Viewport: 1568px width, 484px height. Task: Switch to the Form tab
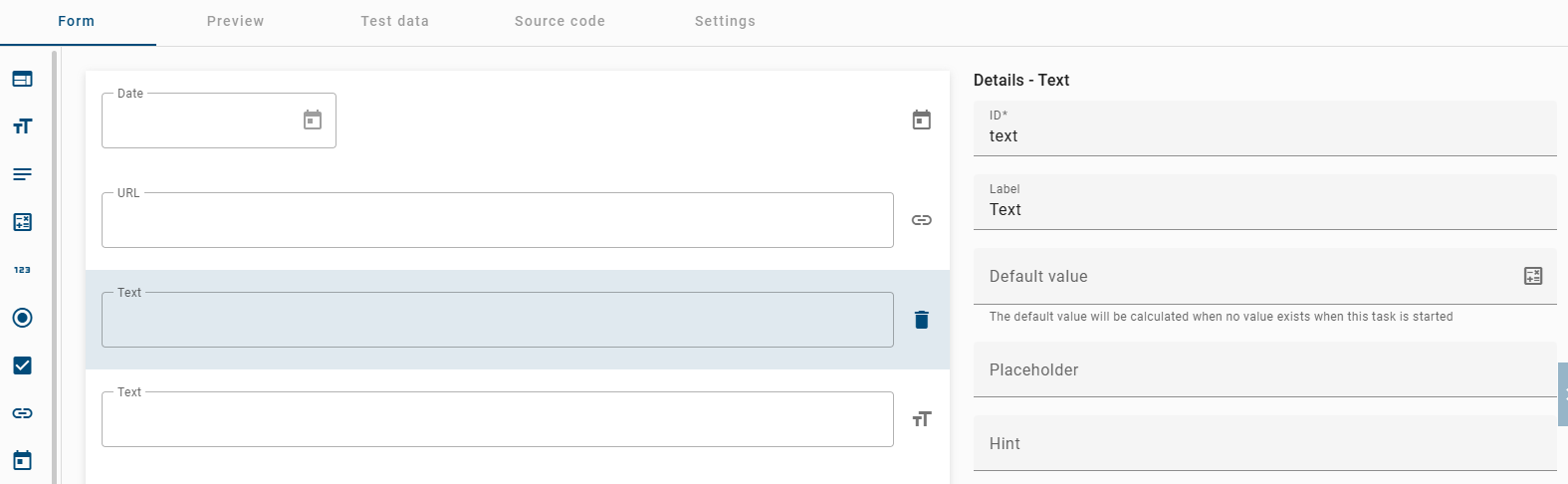(x=77, y=21)
